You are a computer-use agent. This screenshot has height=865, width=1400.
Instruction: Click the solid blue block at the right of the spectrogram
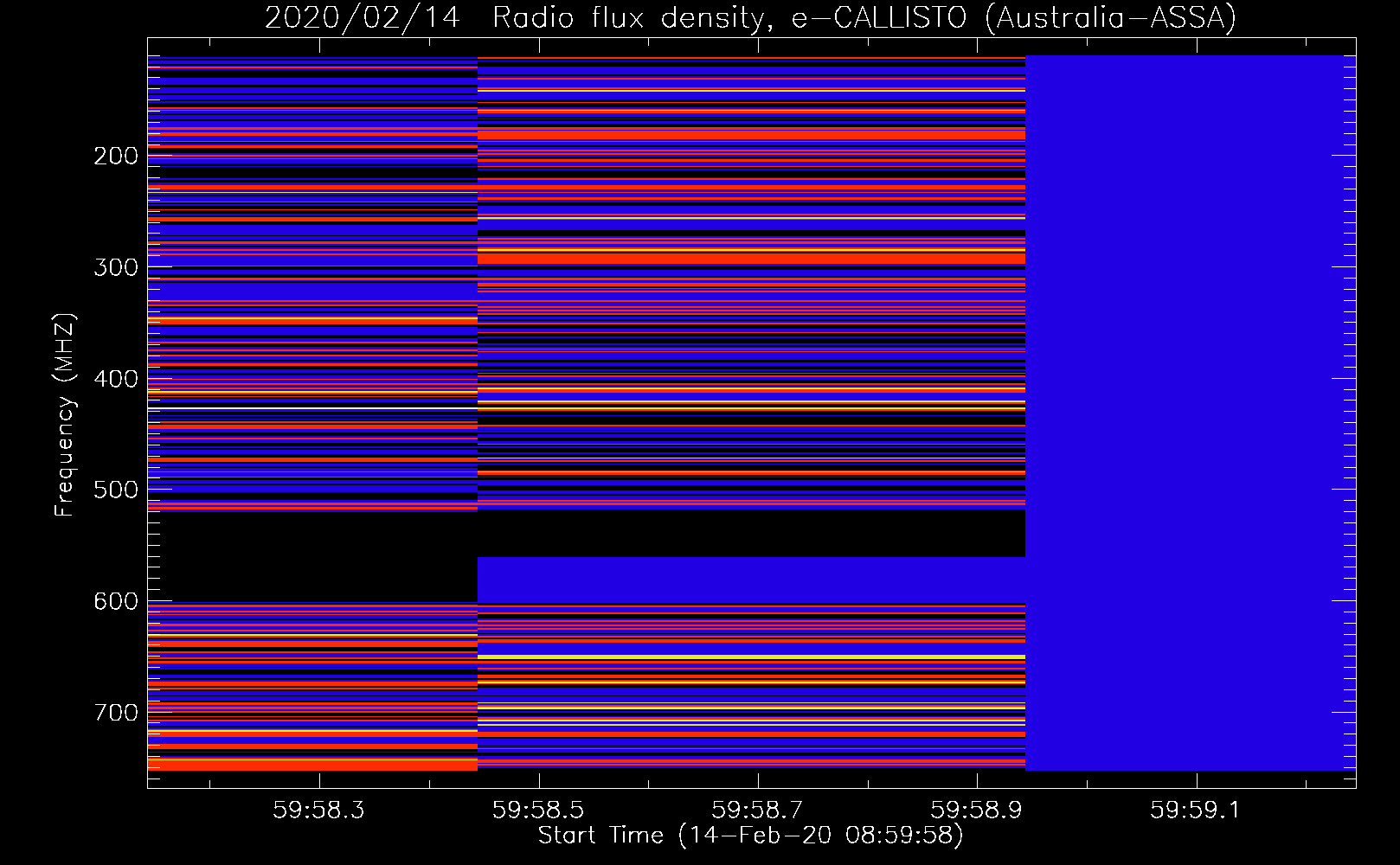point(1191,413)
